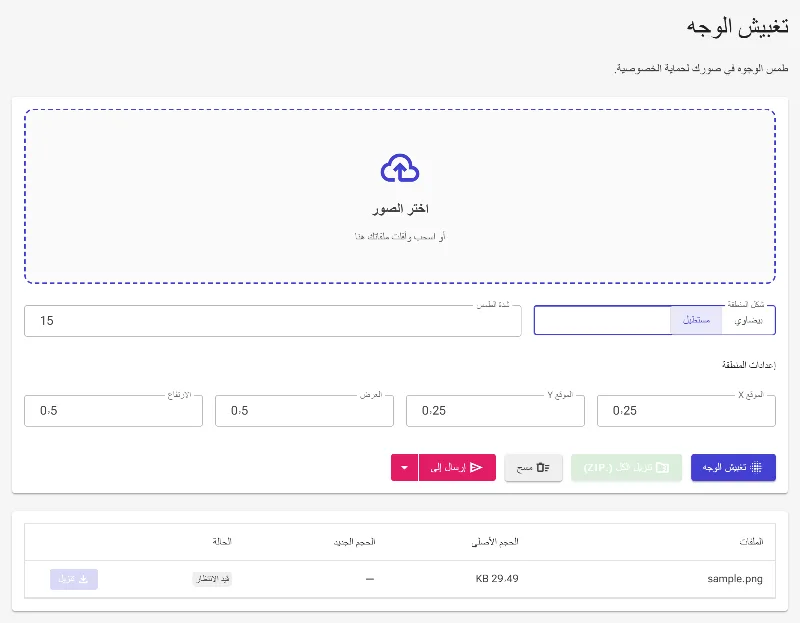Click the download all ZIP button

627,467
